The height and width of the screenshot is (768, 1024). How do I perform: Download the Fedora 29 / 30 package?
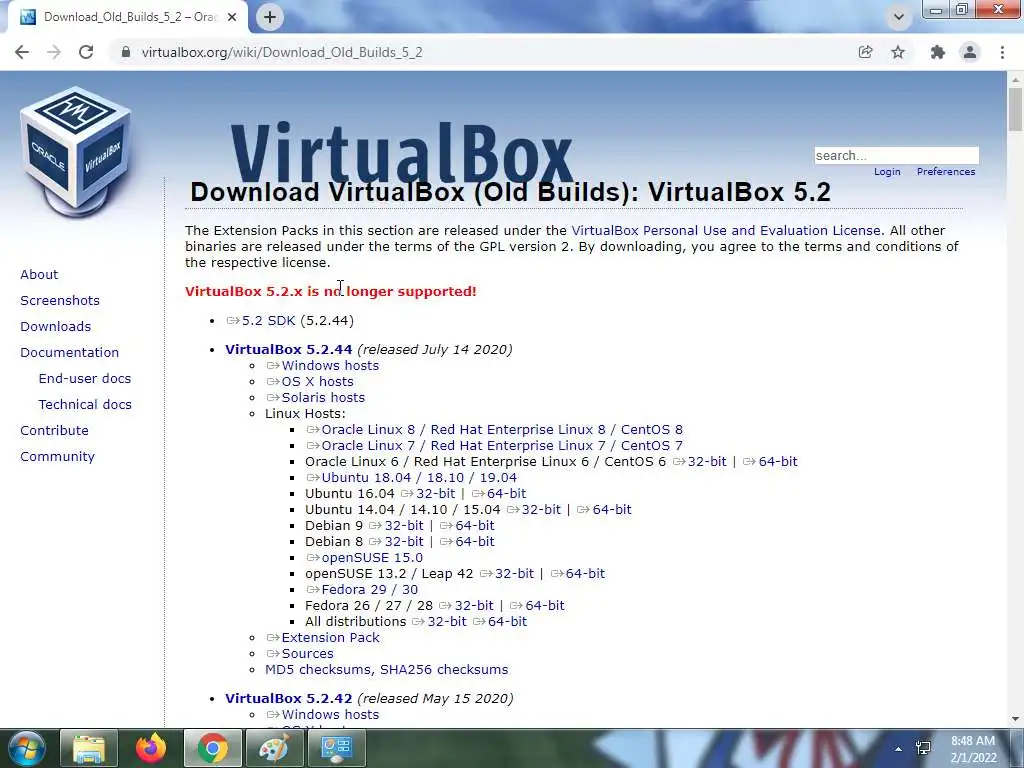pos(362,590)
